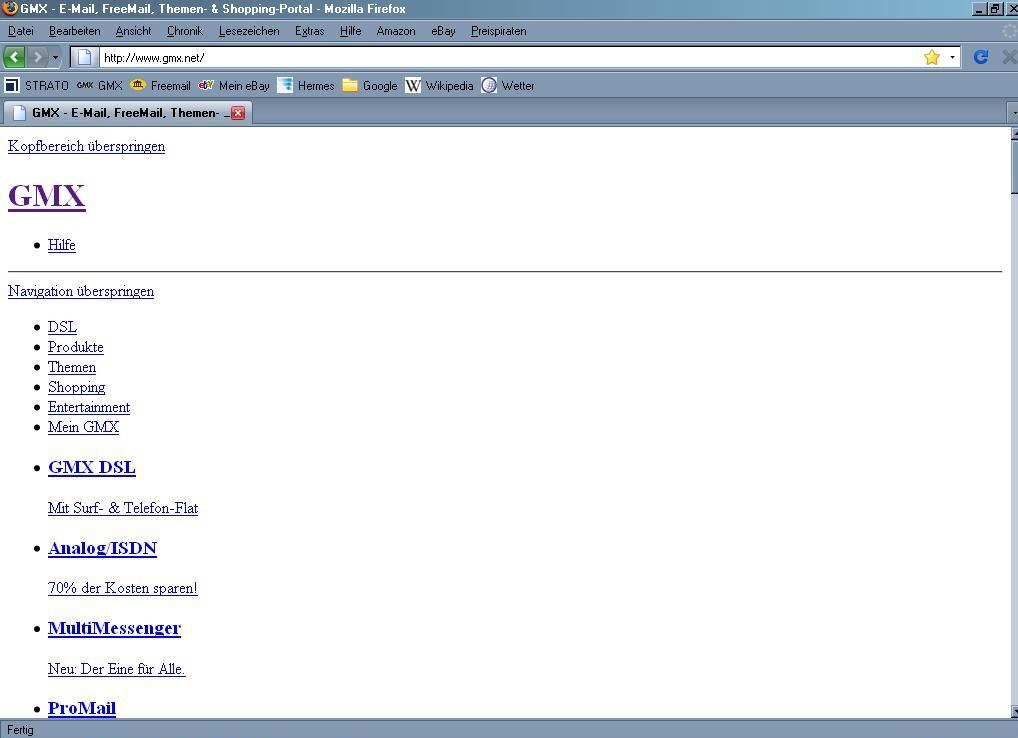Expand the Google bookmark folder
Viewport: 1018px width, 738px height.
tap(369, 86)
